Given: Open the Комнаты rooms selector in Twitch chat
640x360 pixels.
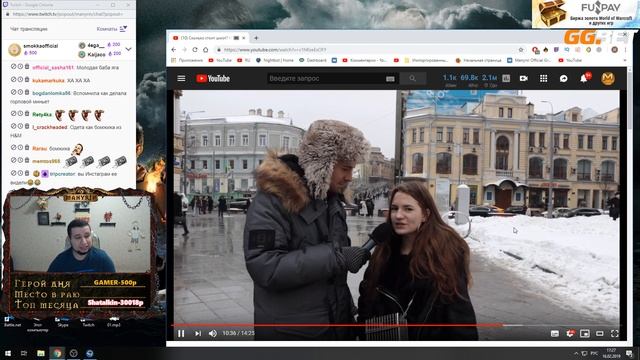Looking at the screenshot, I should point(112,29).
